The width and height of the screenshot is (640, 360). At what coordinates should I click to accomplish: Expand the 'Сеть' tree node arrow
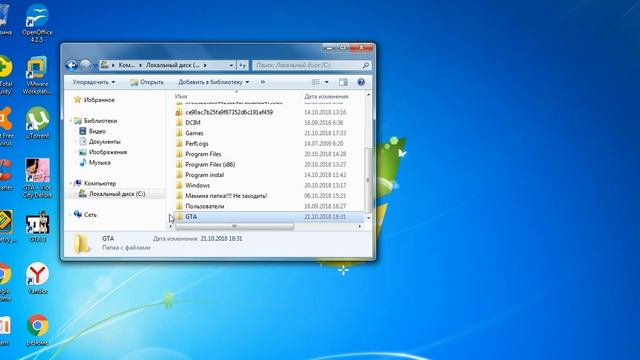(x=70, y=214)
